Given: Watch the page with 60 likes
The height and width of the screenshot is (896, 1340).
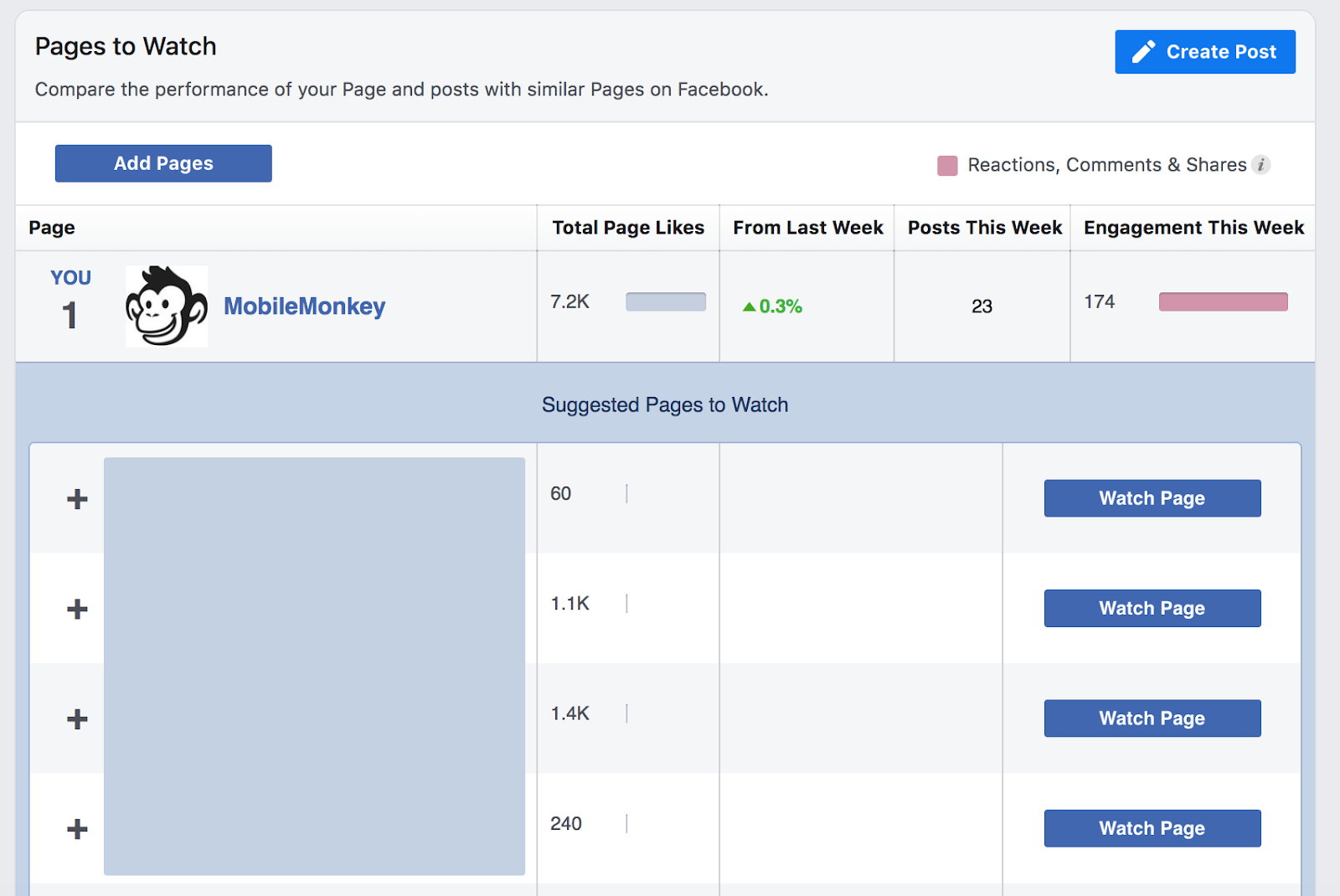Looking at the screenshot, I should (x=1152, y=498).
